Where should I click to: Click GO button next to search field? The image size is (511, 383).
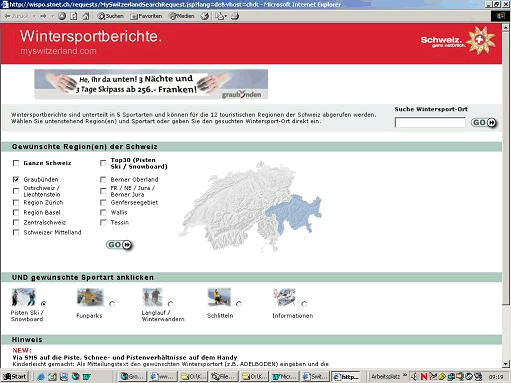click(x=484, y=123)
